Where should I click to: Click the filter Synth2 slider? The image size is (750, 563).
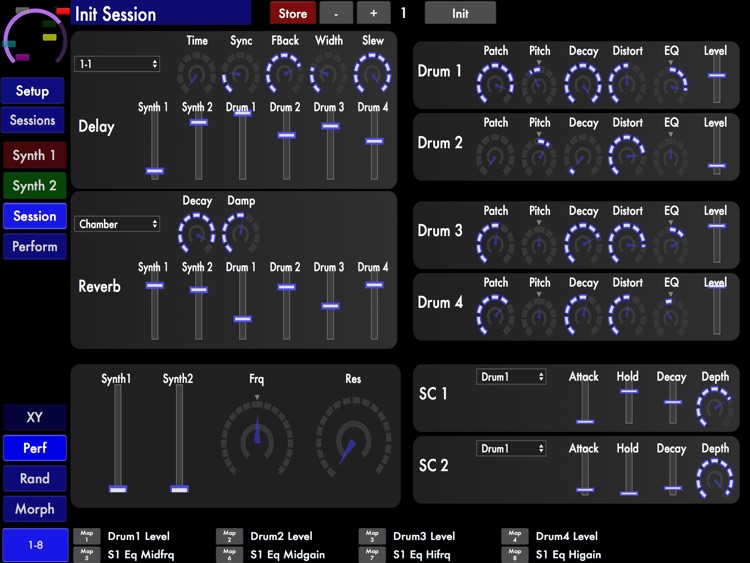pyautogui.click(x=179, y=438)
